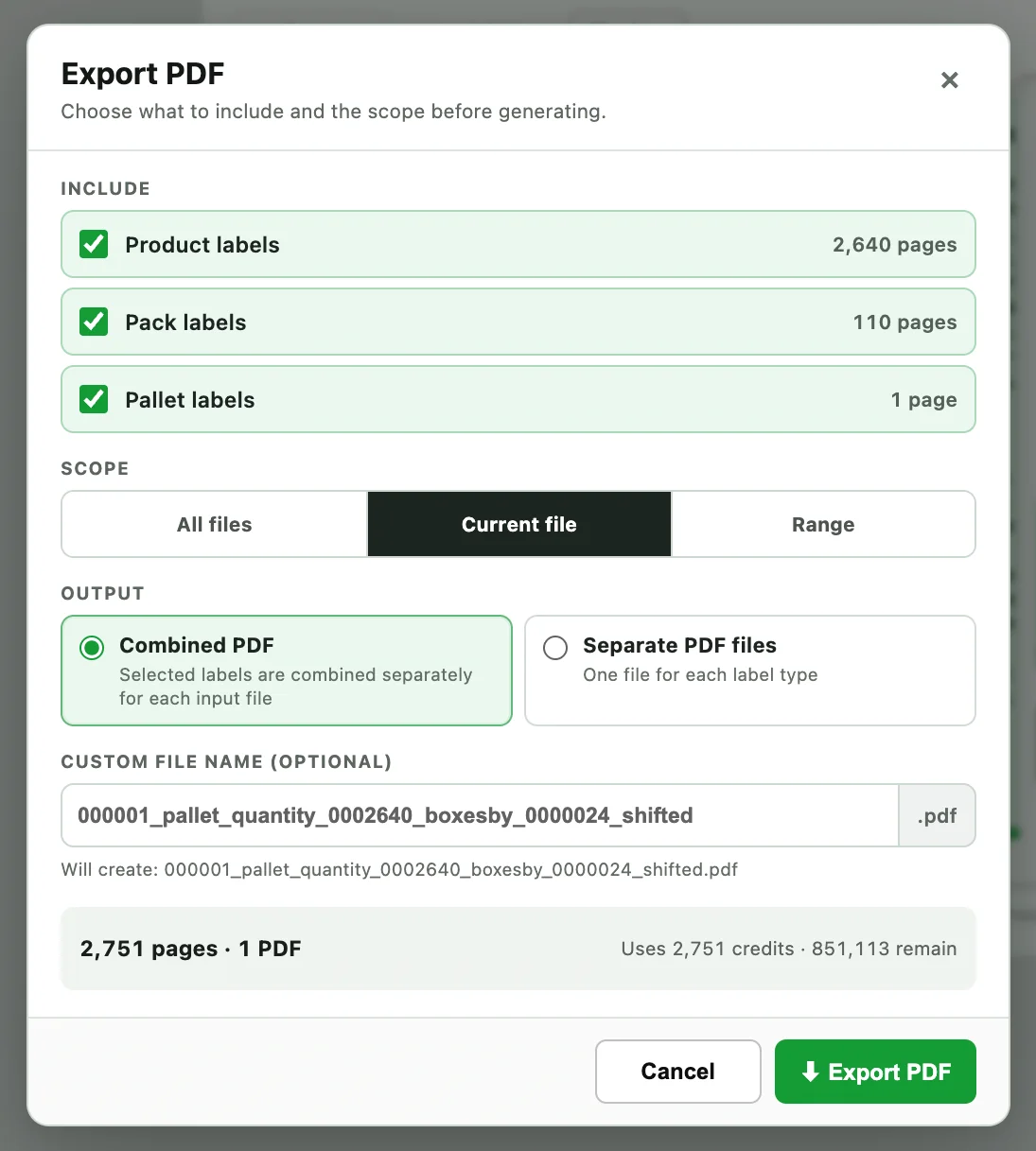Click the green Export PDF button
The image size is (1036, 1151).
tap(875, 1072)
